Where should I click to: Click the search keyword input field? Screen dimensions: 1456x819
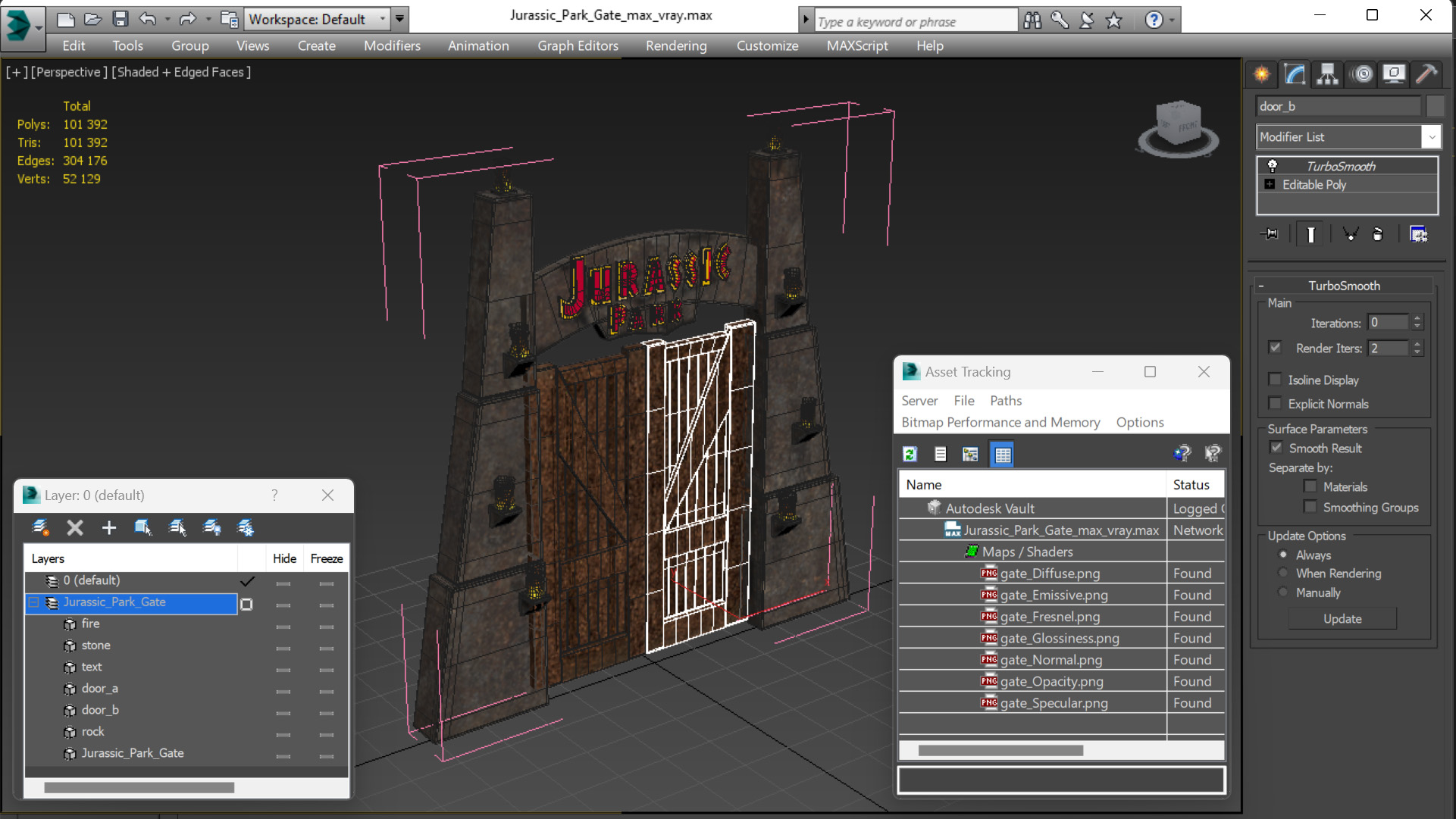916,21
